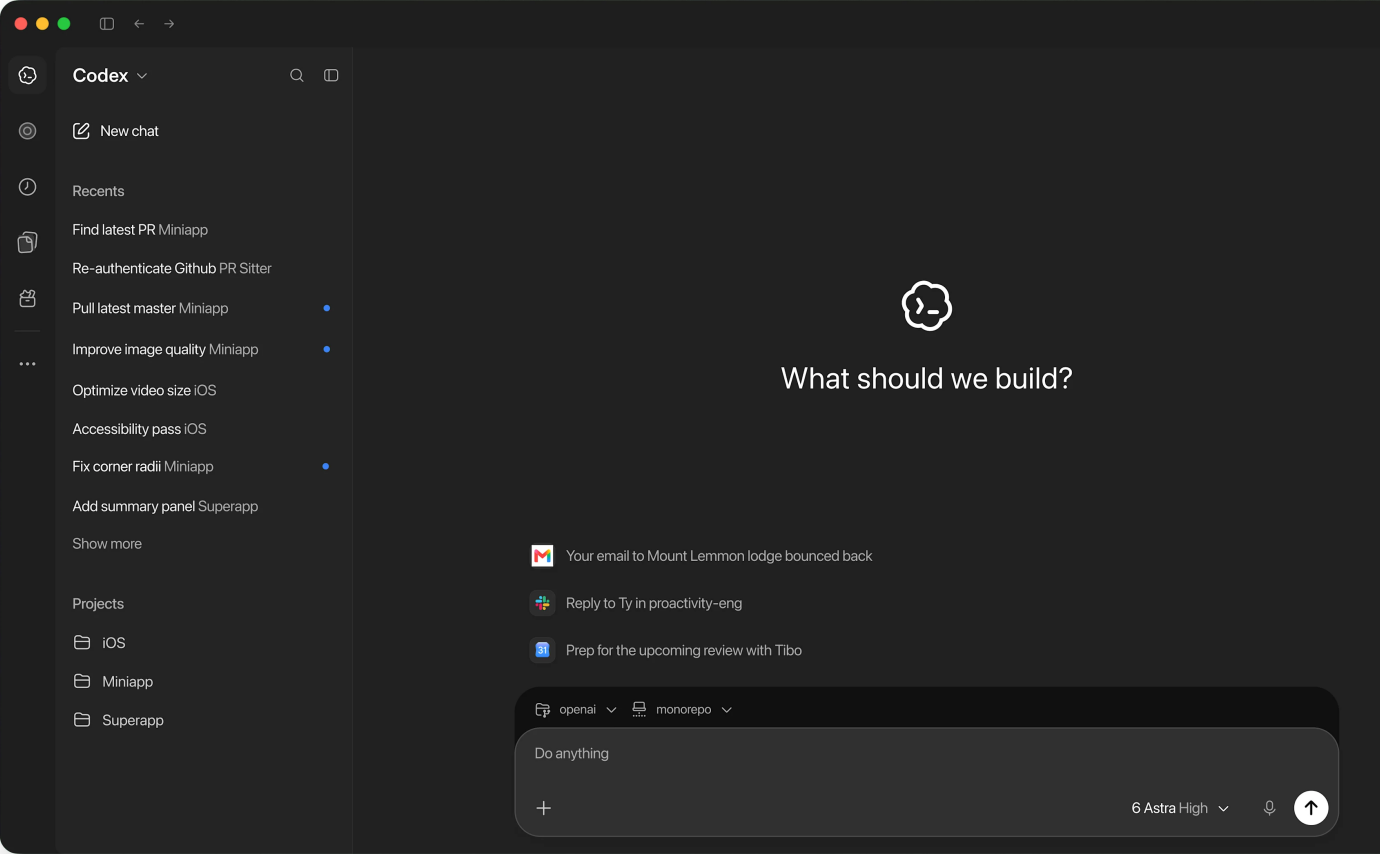
Task: Click Show more under Recents
Action: [x=107, y=544]
